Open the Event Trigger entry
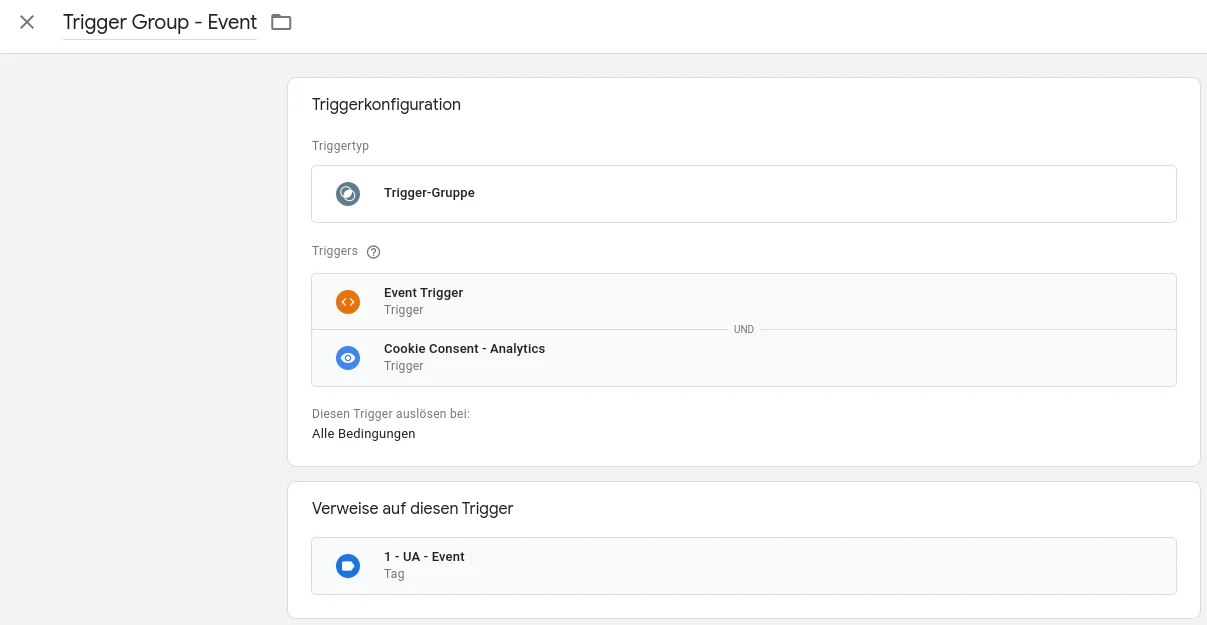Screen dimensions: 1207x625 pos(600,301)
